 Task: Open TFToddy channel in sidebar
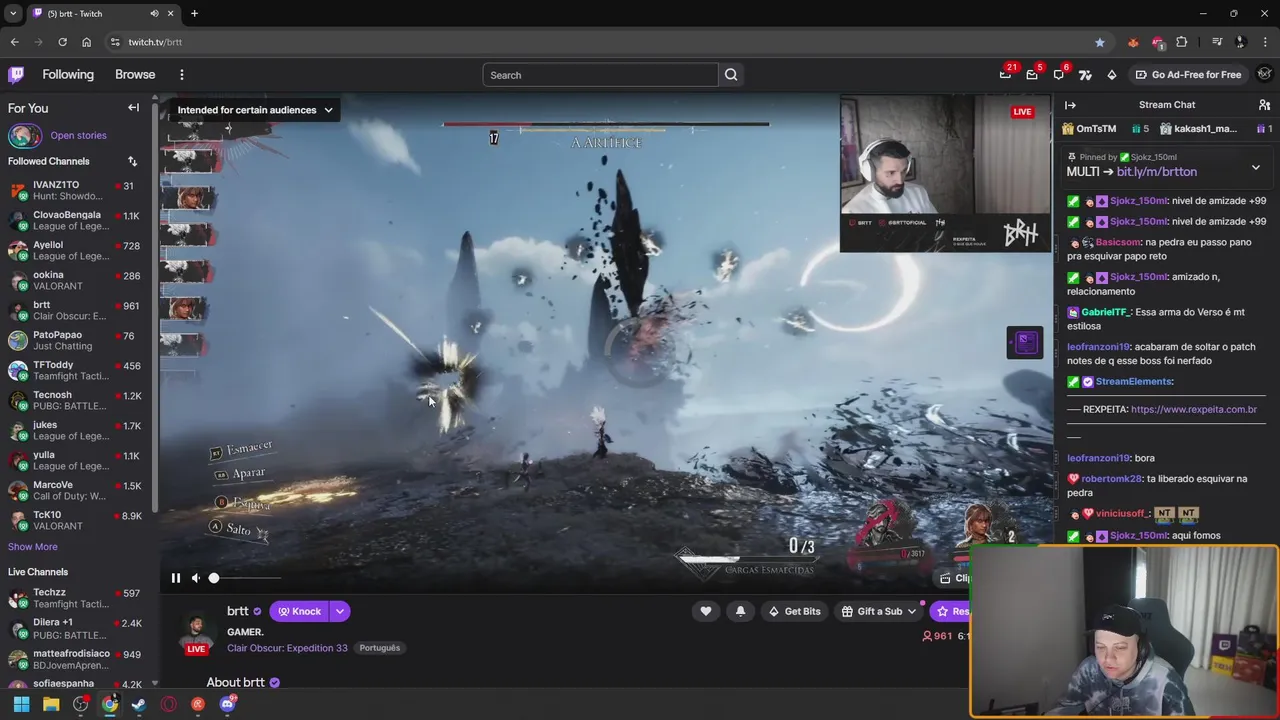coord(76,370)
